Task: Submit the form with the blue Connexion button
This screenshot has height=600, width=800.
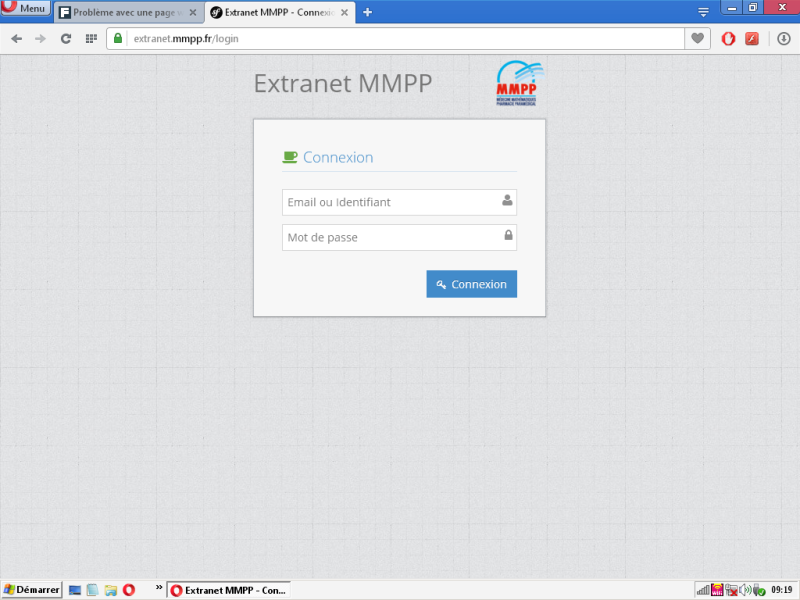Action: [471, 284]
